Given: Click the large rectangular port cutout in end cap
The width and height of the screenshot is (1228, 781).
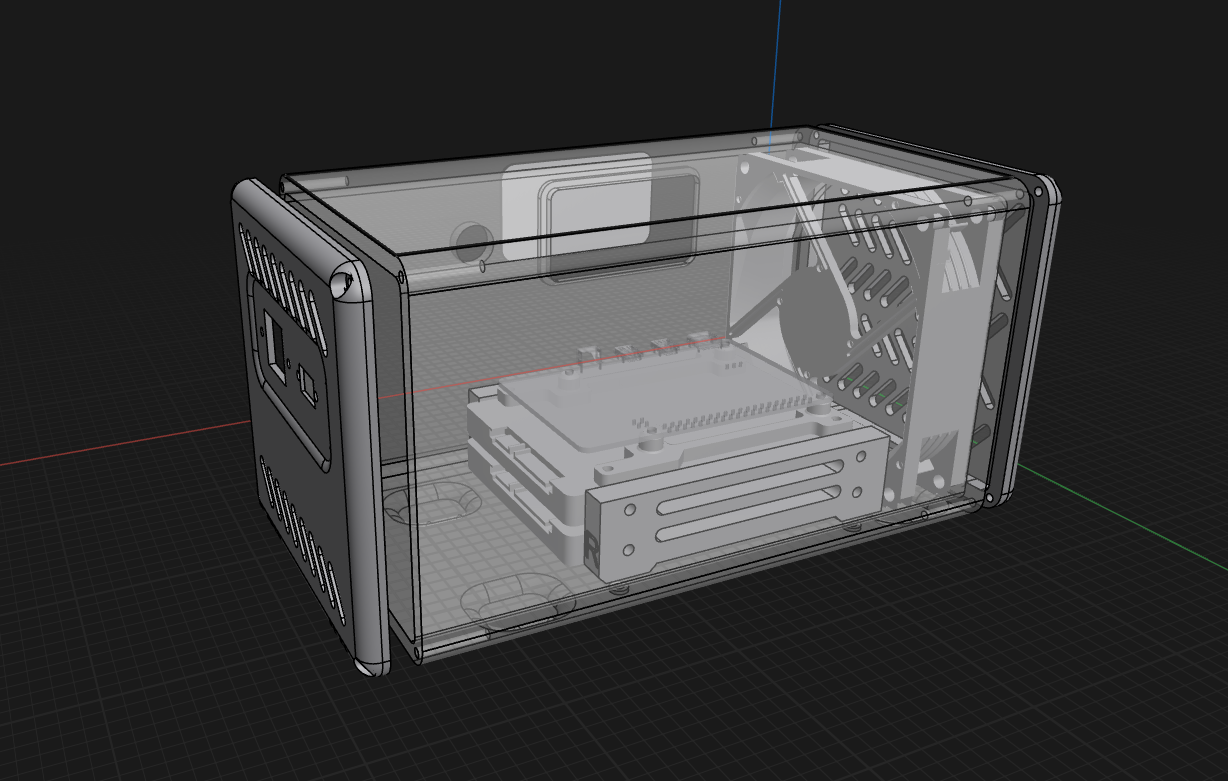Looking at the screenshot, I should point(275,346).
